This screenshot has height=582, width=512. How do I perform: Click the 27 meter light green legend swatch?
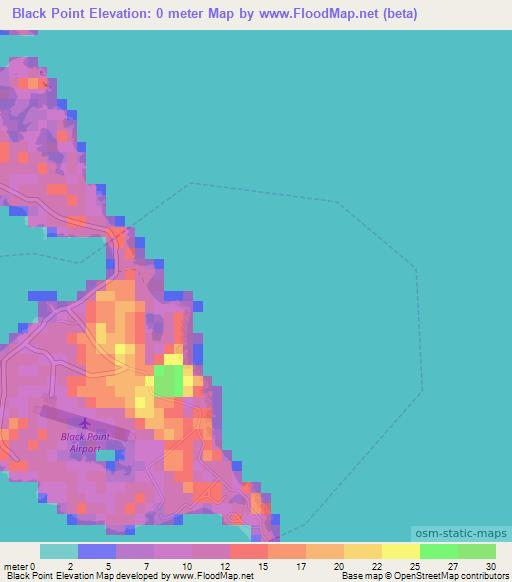point(477,551)
